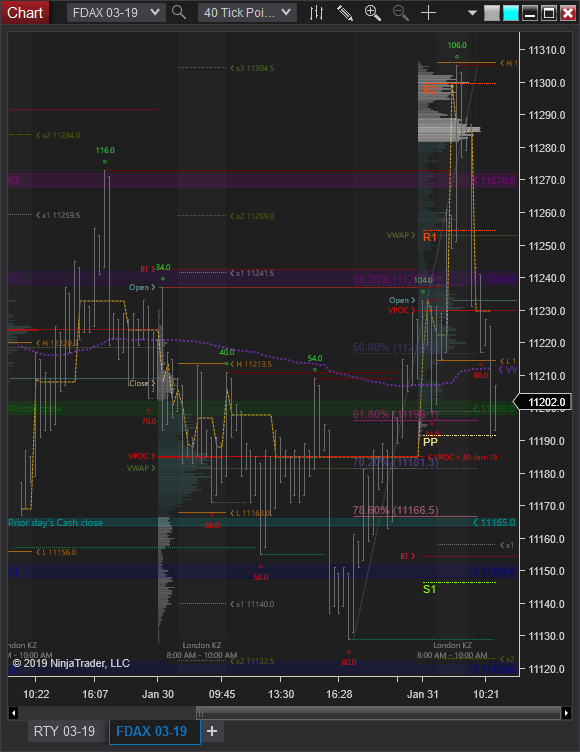Open the FDAX 03-19 instrument dropdown
Viewport: 580px width, 752px height.
(116, 12)
